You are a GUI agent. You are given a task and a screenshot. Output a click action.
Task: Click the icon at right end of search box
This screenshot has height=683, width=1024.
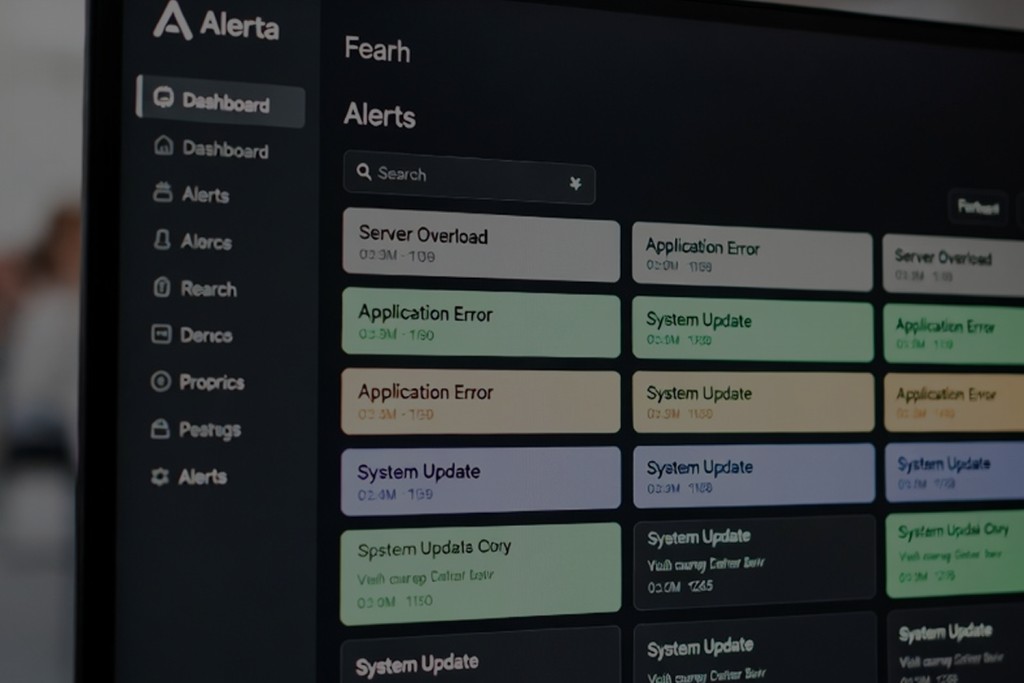575,183
